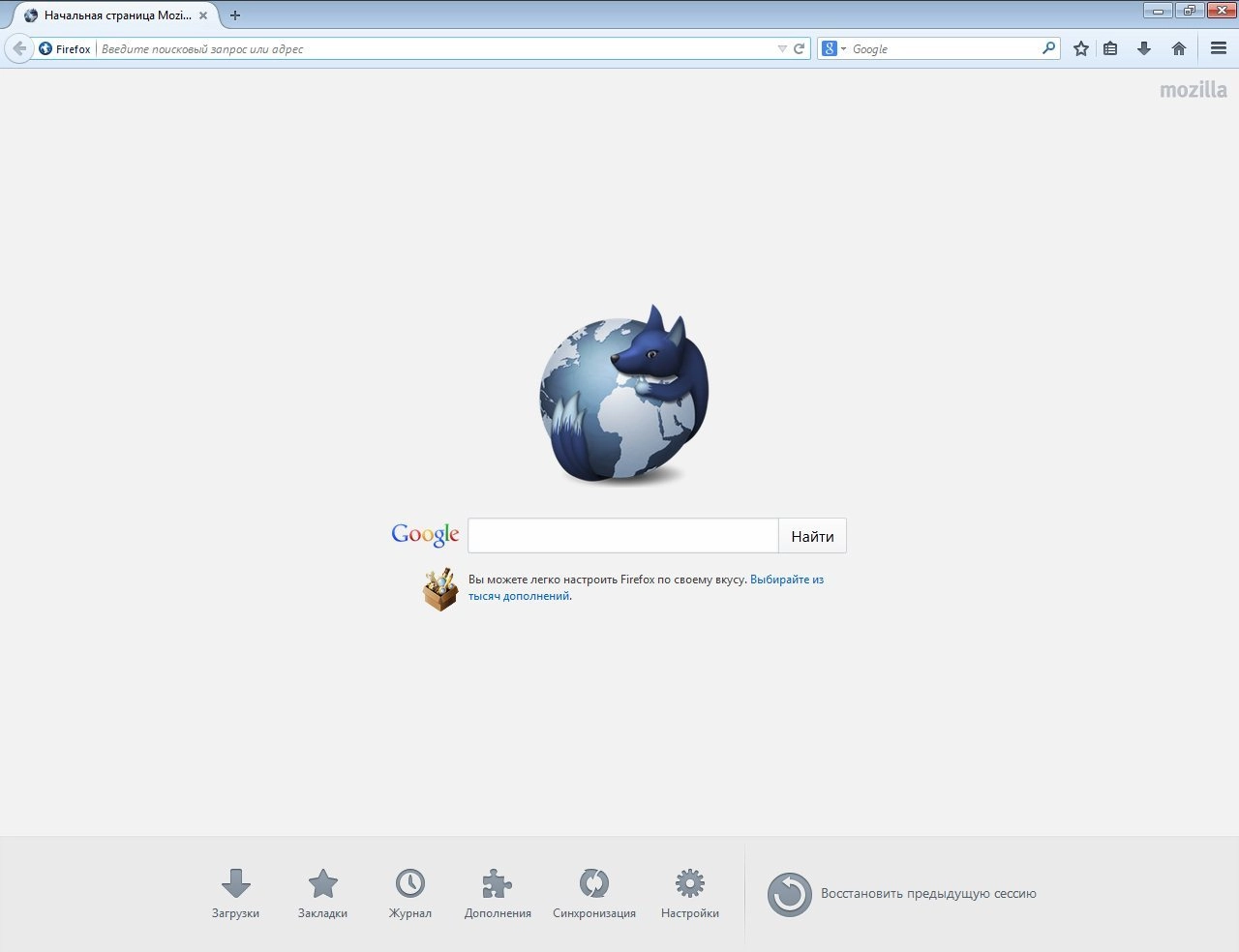Reload the current page
The image size is (1239, 952).
click(800, 48)
